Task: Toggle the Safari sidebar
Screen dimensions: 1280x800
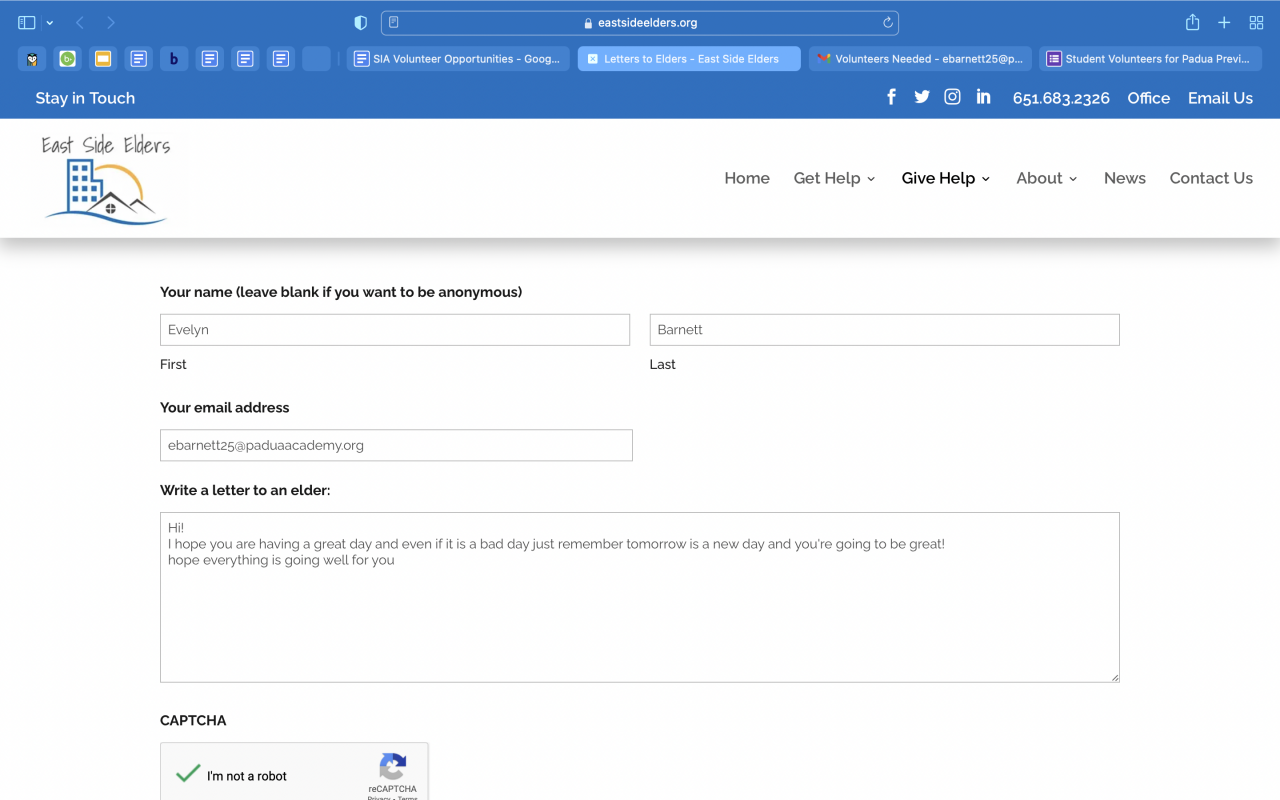Action: point(27,22)
